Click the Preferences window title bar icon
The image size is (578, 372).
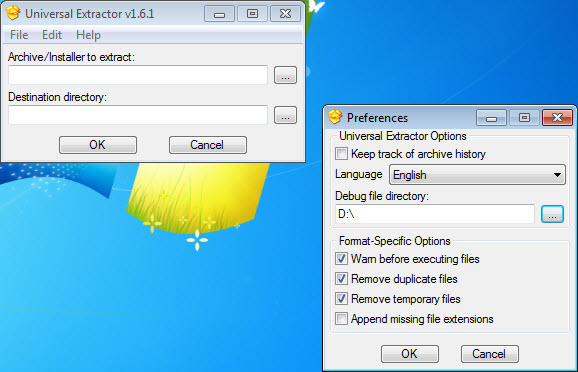point(335,117)
